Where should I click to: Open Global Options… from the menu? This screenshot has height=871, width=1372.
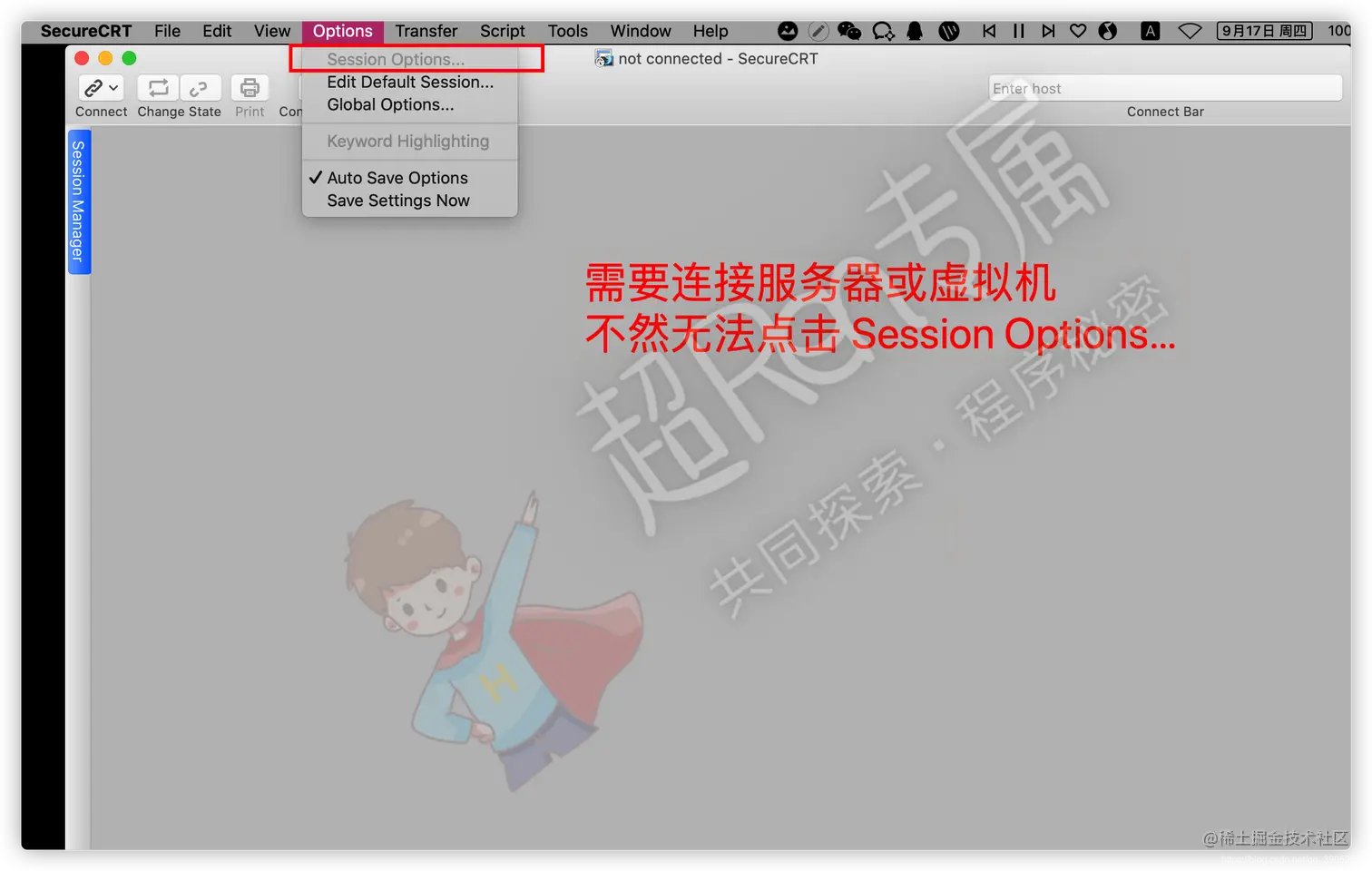[410, 104]
